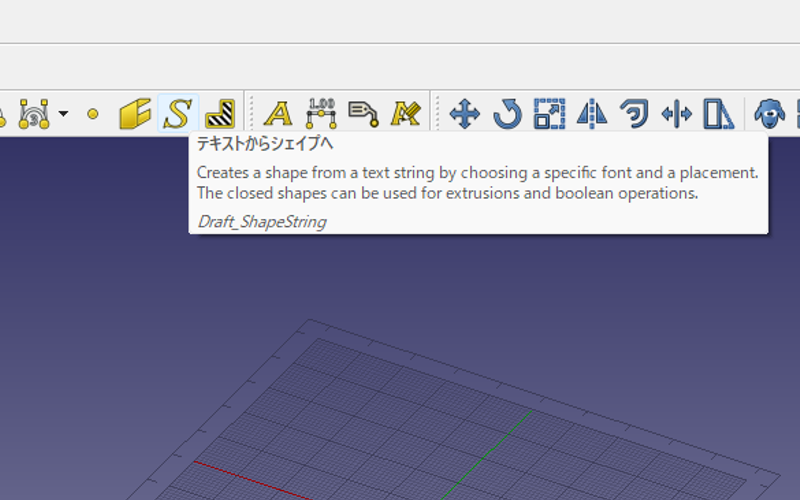800x500 pixels.
Task: Click the Scale tool icon
Action: (549, 114)
